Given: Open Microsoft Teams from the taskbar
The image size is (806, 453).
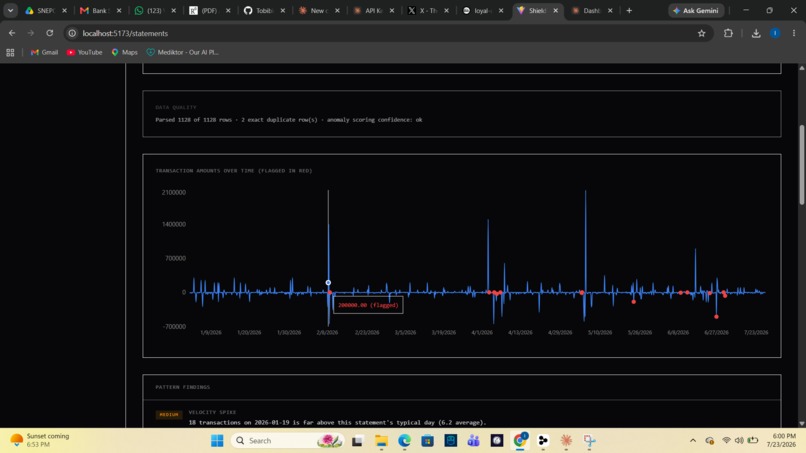Looking at the screenshot, I should (x=473, y=441).
